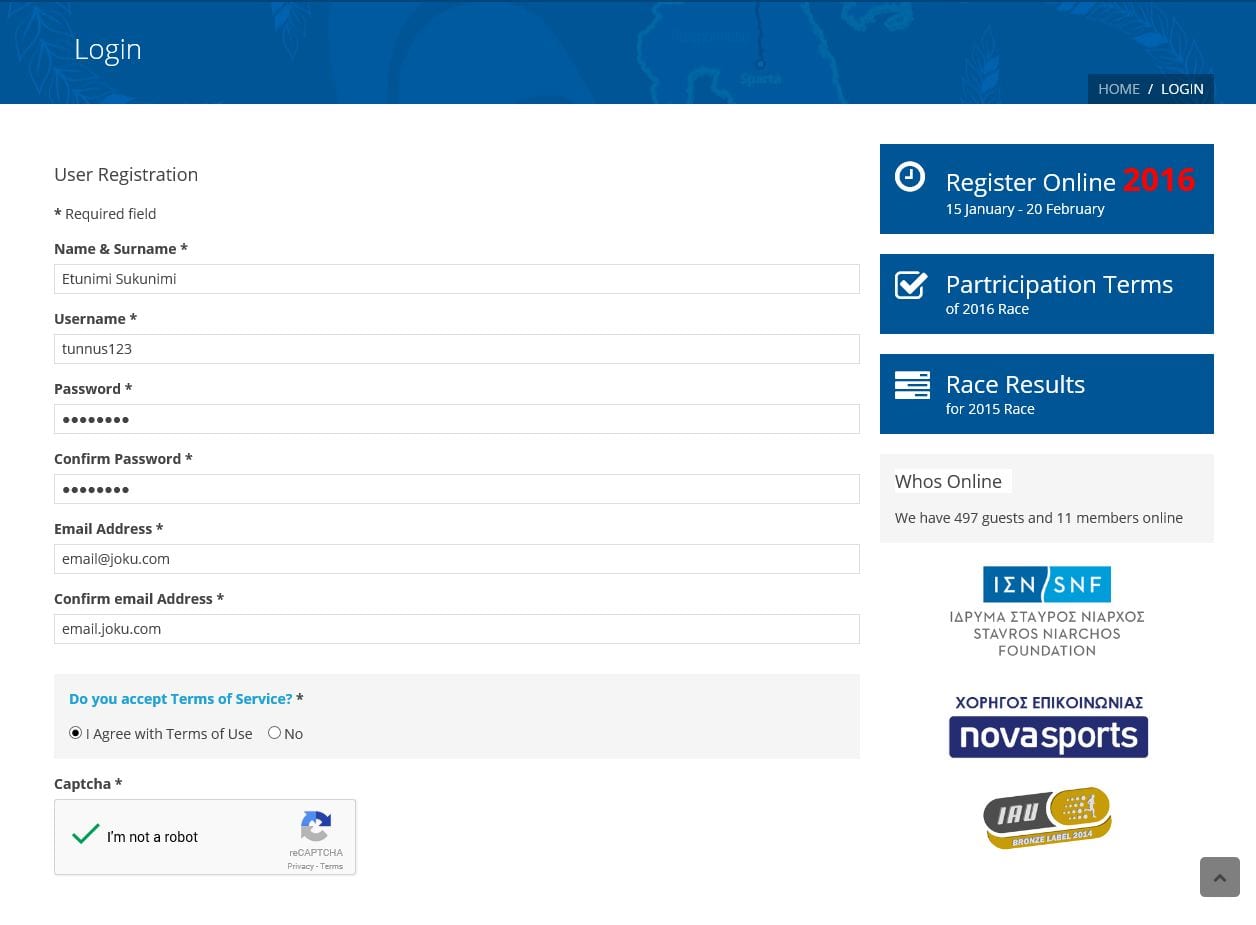Viewport: 1256px width, 925px height.
Task: Select "I Agree with Terms of Use" radio
Action: pyautogui.click(x=76, y=733)
